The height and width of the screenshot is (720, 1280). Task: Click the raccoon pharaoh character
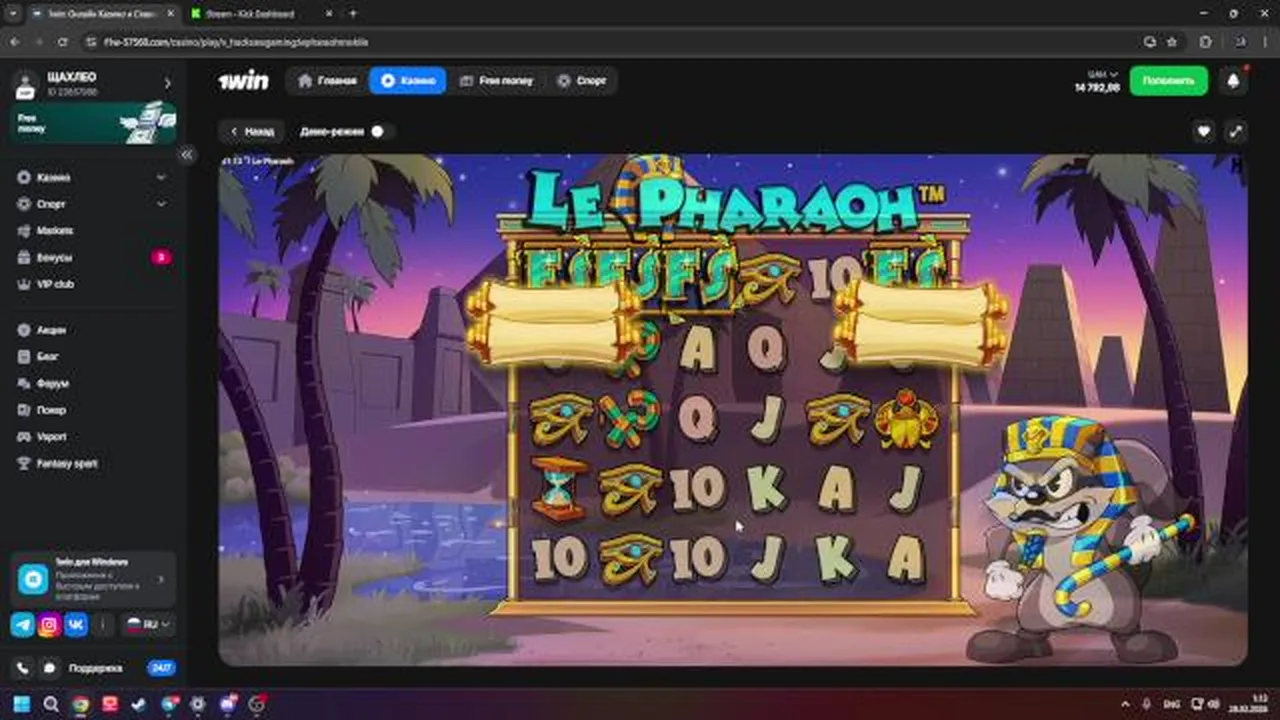(x=1080, y=540)
